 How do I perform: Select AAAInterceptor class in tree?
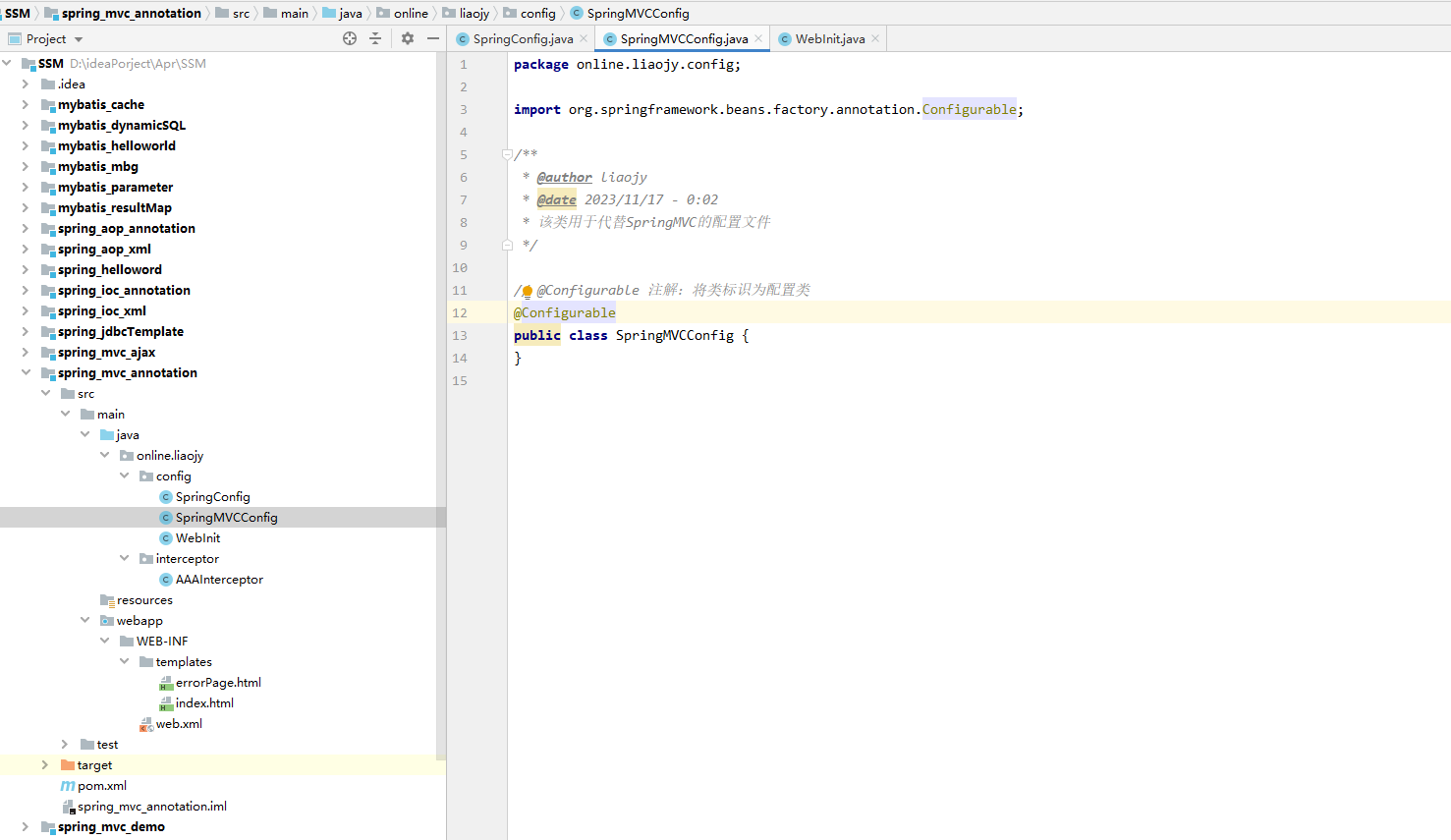point(219,580)
